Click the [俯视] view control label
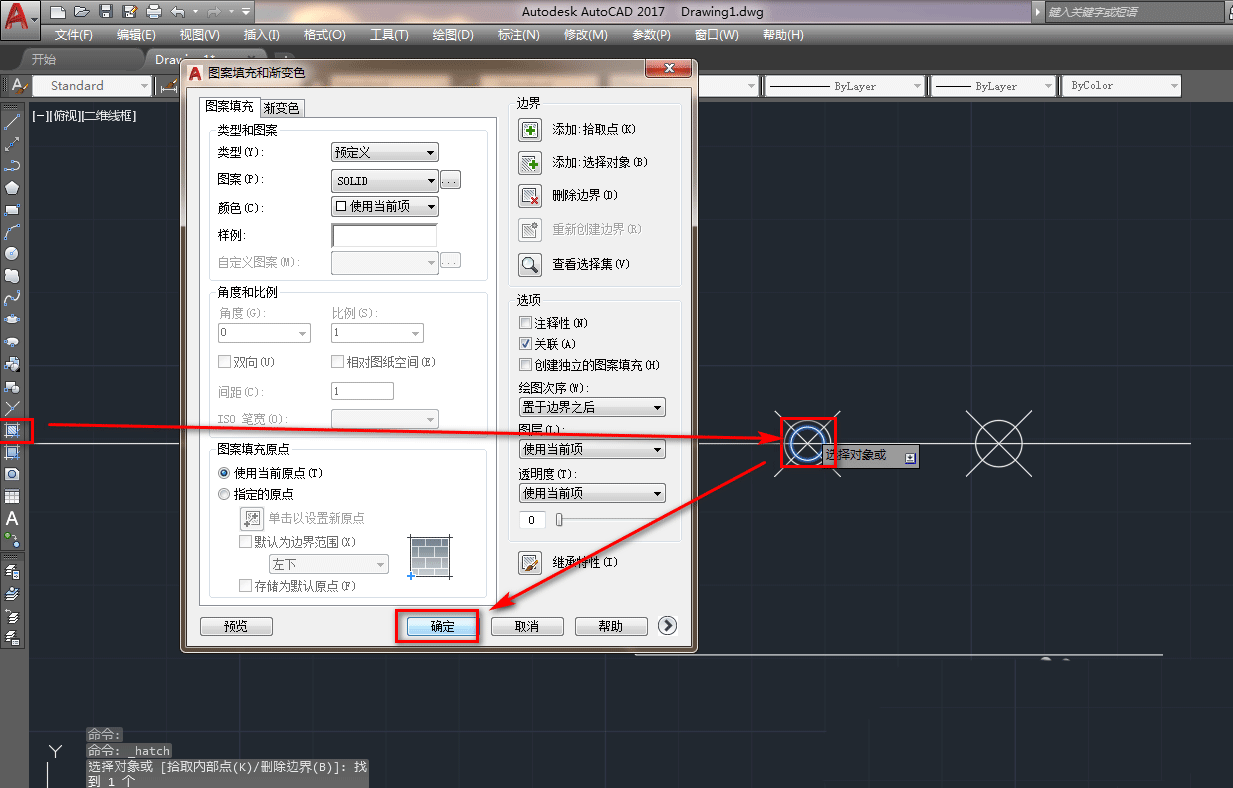Screen dimensions: 1233x788 [x=65, y=116]
